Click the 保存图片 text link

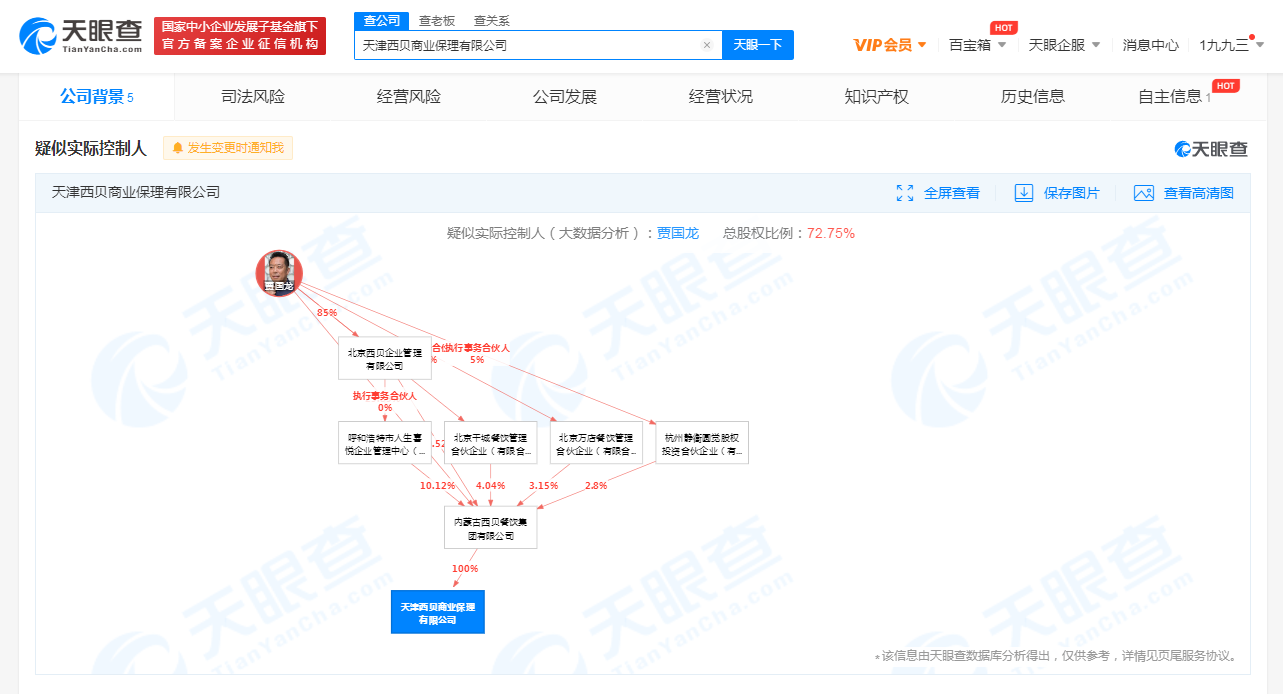click(1072, 193)
